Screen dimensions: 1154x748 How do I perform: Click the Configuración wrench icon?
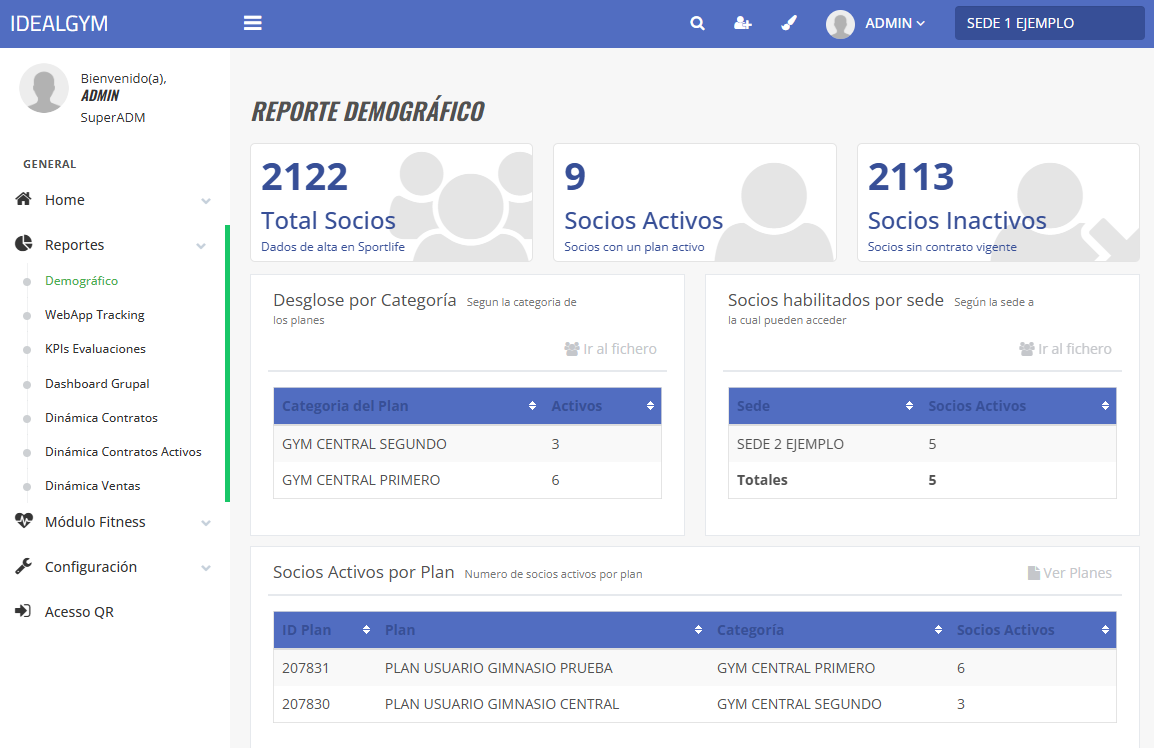(24, 566)
